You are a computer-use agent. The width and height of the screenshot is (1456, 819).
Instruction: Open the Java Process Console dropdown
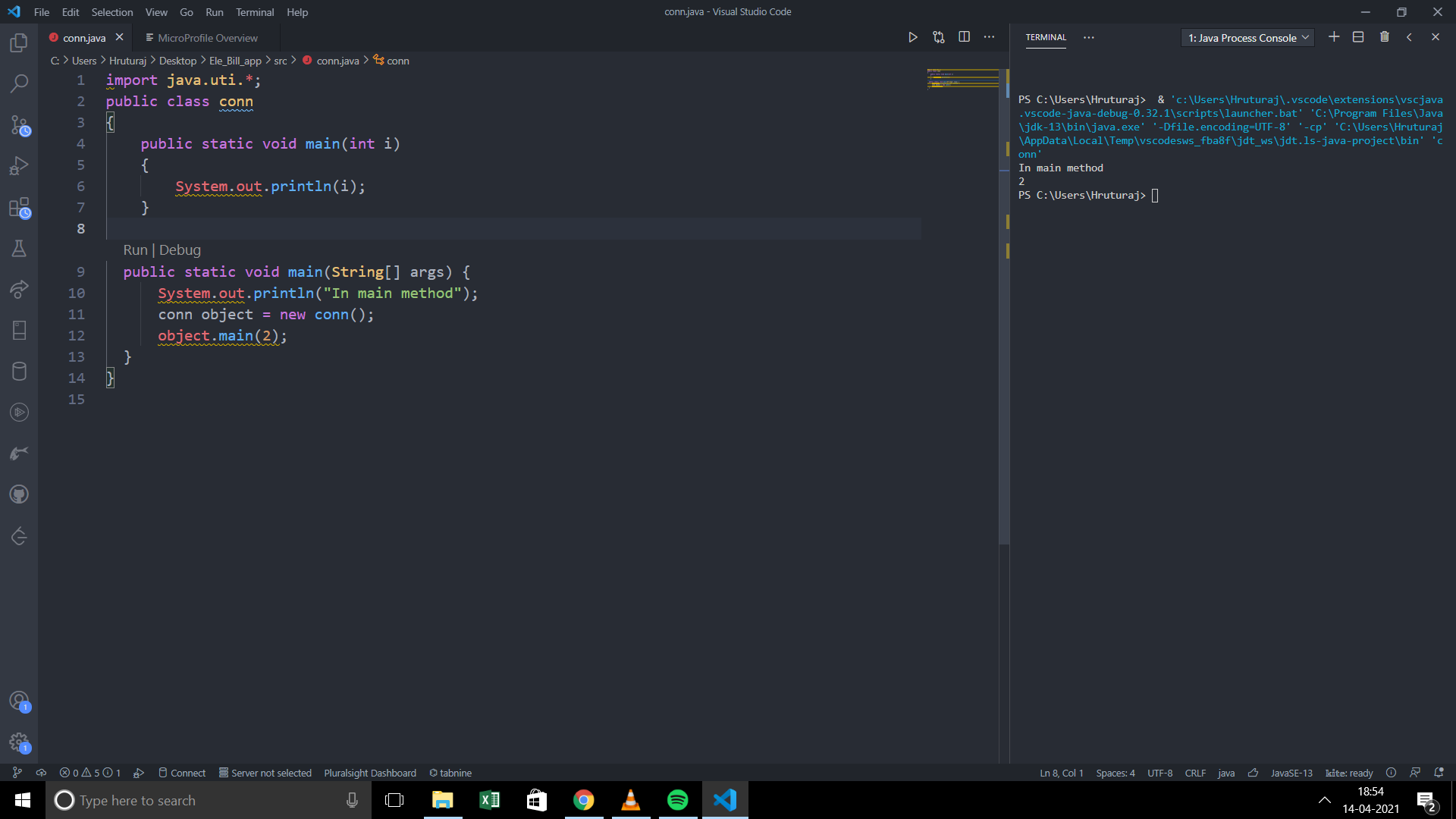point(1247,38)
